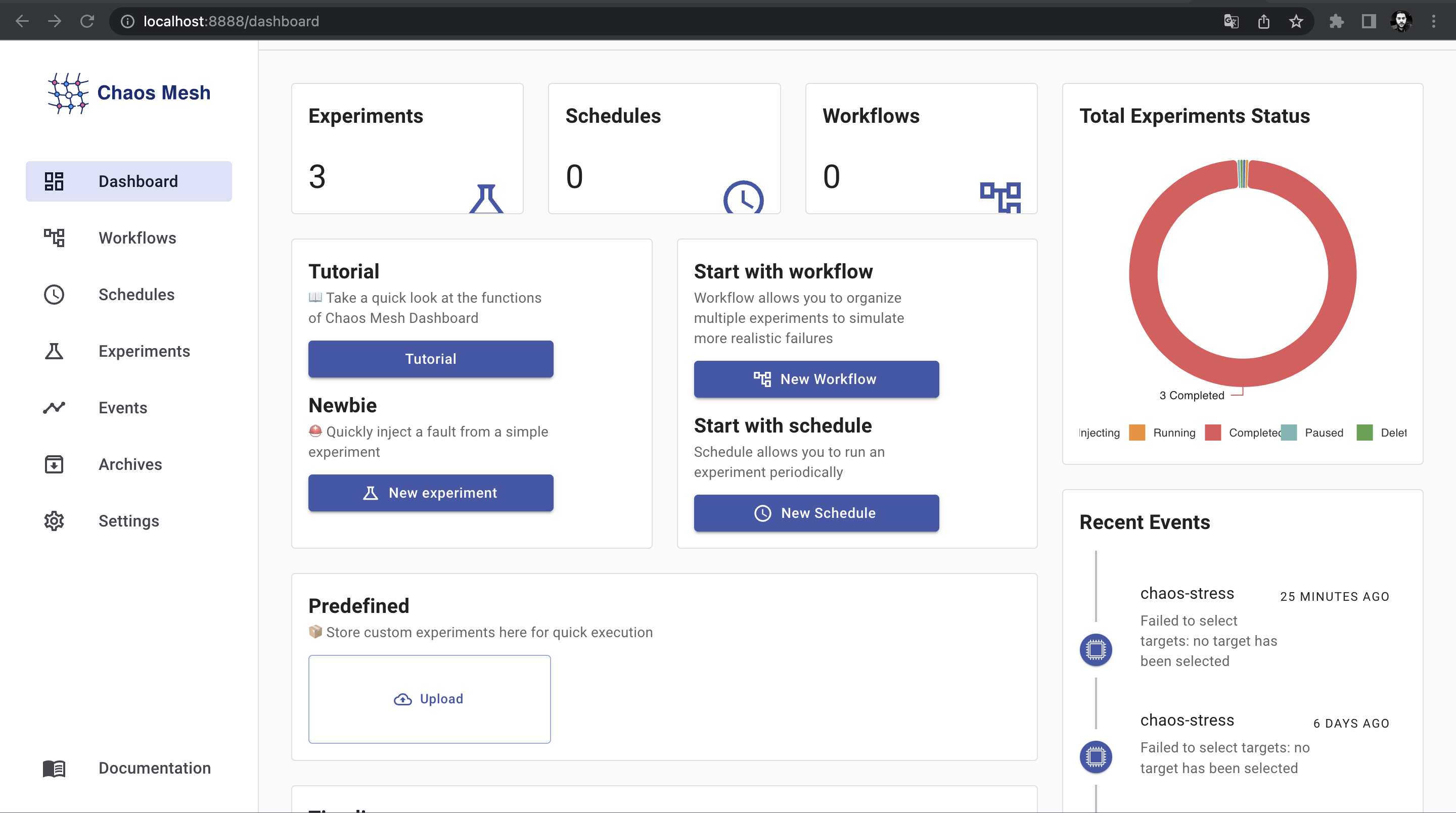Click the Documentation book icon
Viewport: 1456px width, 813px height.
(54, 769)
